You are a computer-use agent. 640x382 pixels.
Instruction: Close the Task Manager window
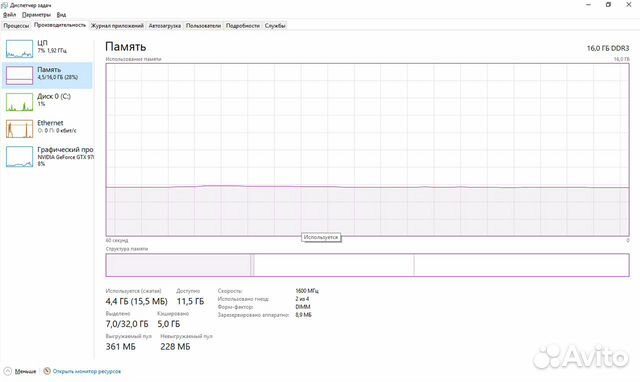tap(629, 5)
